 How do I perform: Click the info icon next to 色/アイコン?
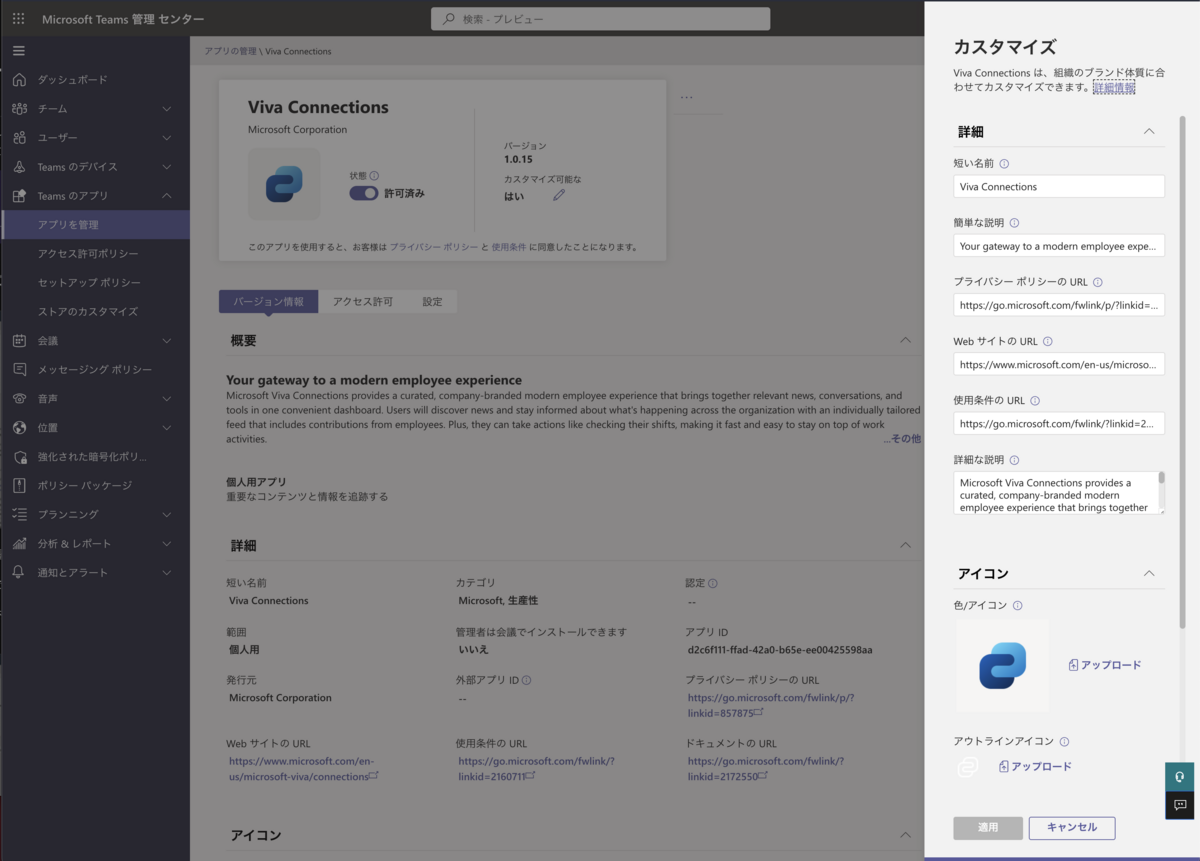1017,606
